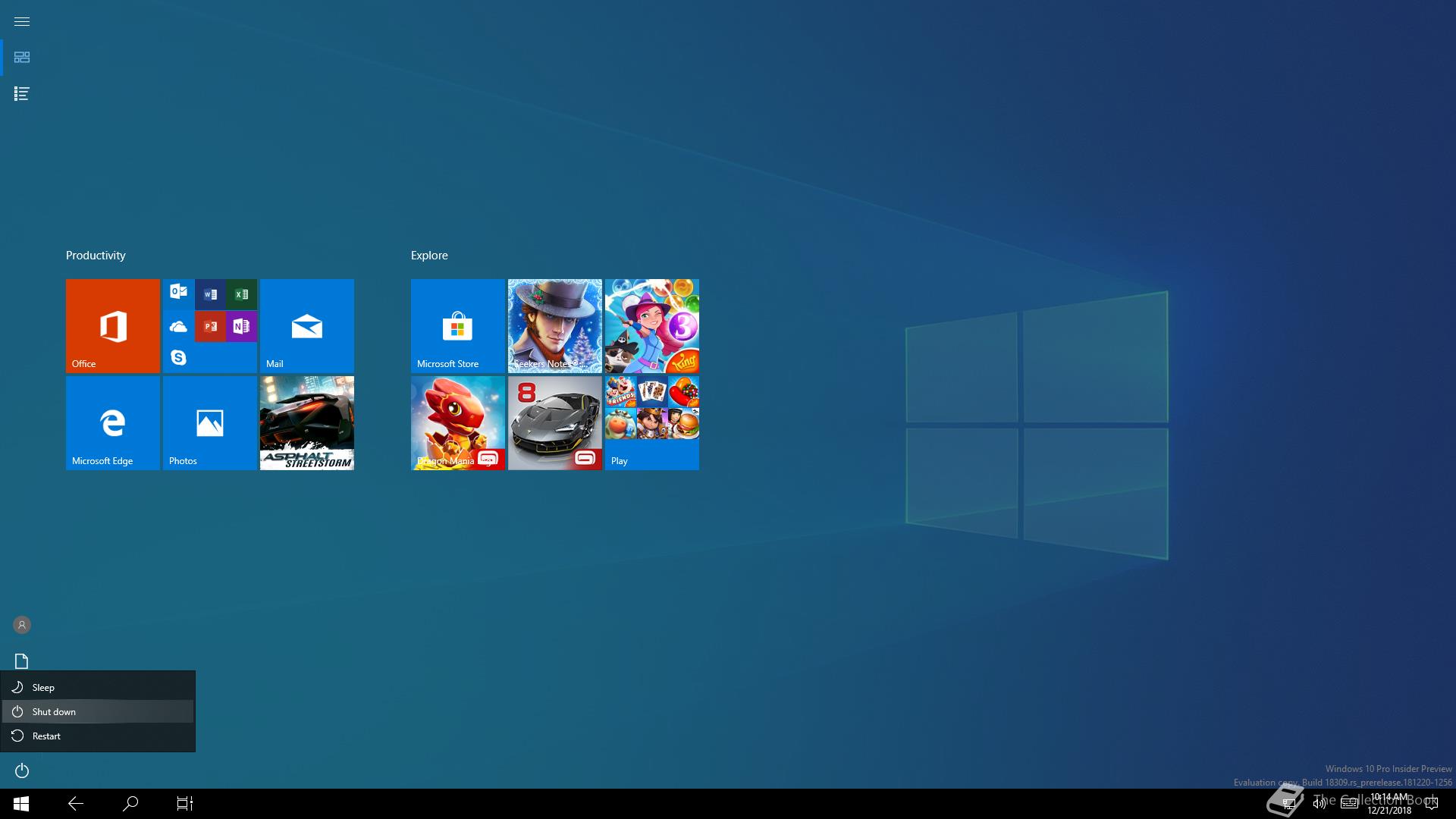Open the Bubble Witch 3 game tile
The image size is (1456, 819).
tap(652, 326)
